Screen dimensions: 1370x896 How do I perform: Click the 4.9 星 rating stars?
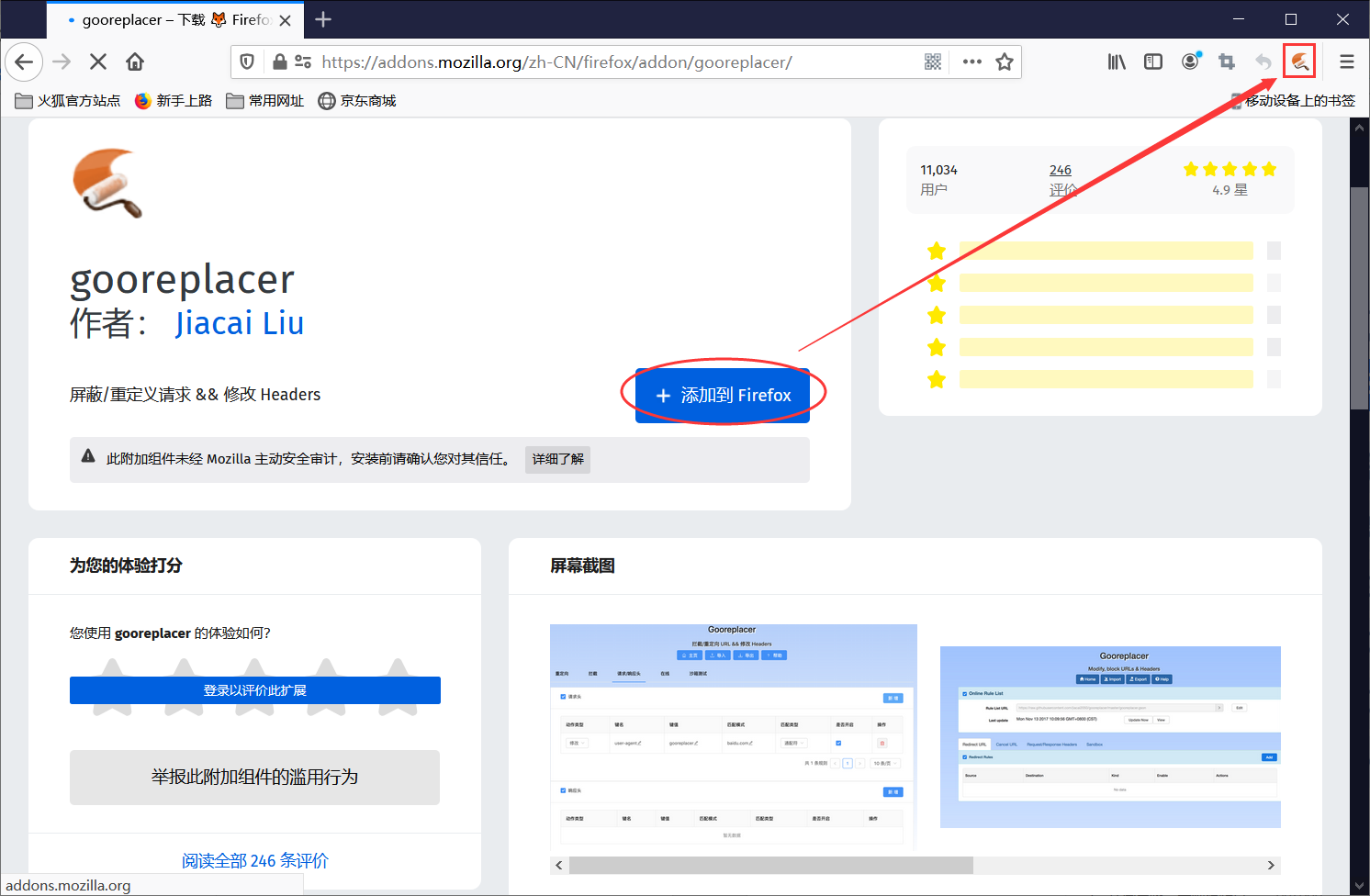1230,169
